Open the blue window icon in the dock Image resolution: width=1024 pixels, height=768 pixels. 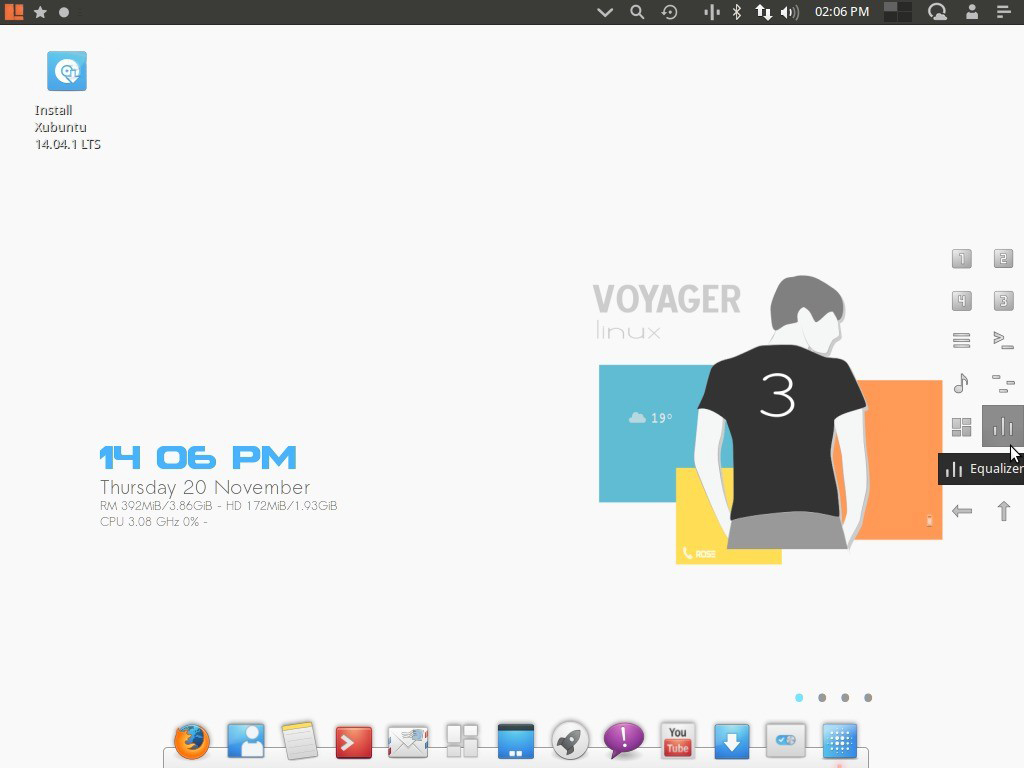click(516, 741)
